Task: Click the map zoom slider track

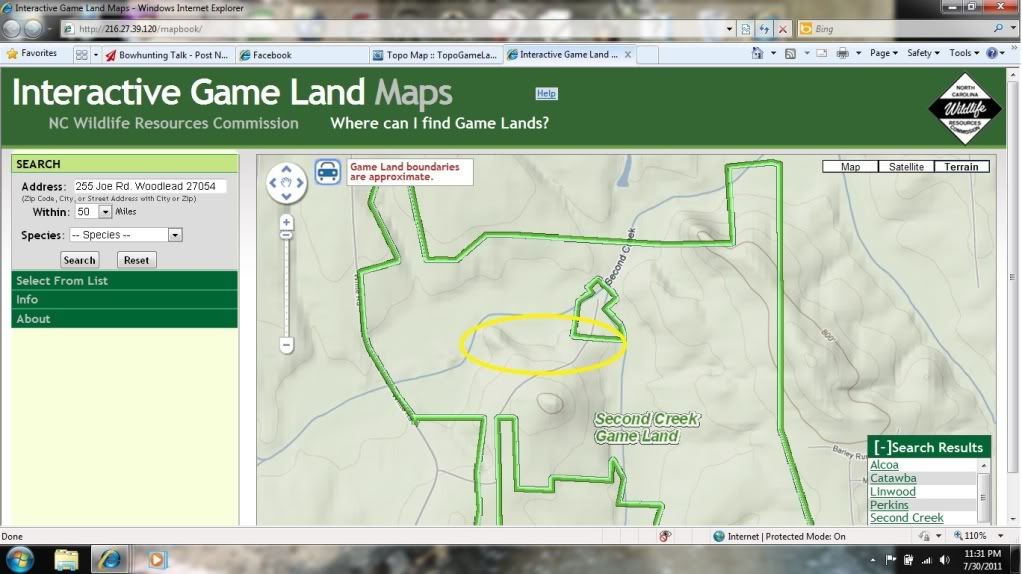Action: click(x=286, y=285)
